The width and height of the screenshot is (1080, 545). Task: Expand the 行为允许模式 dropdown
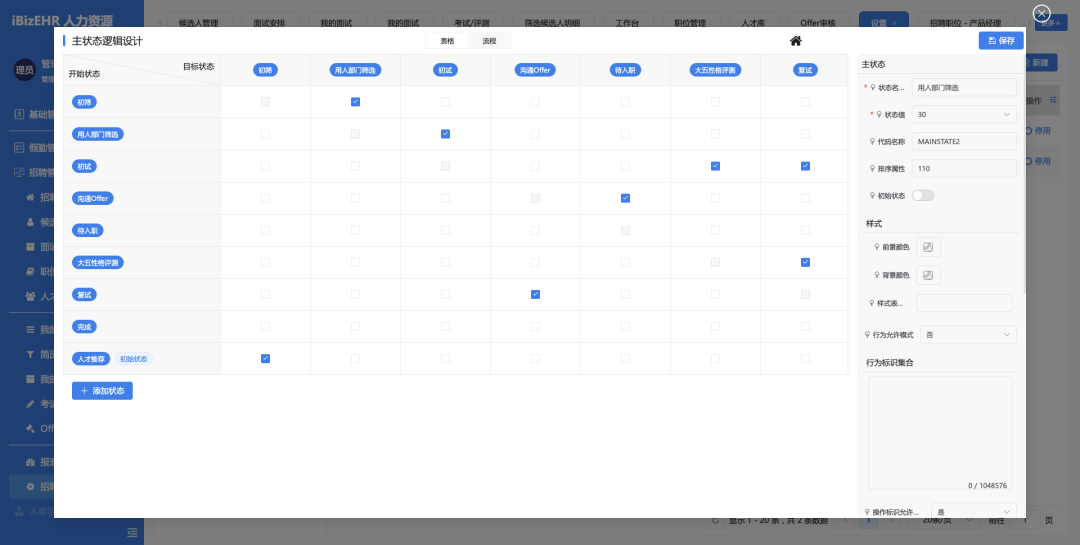(x=969, y=335)
